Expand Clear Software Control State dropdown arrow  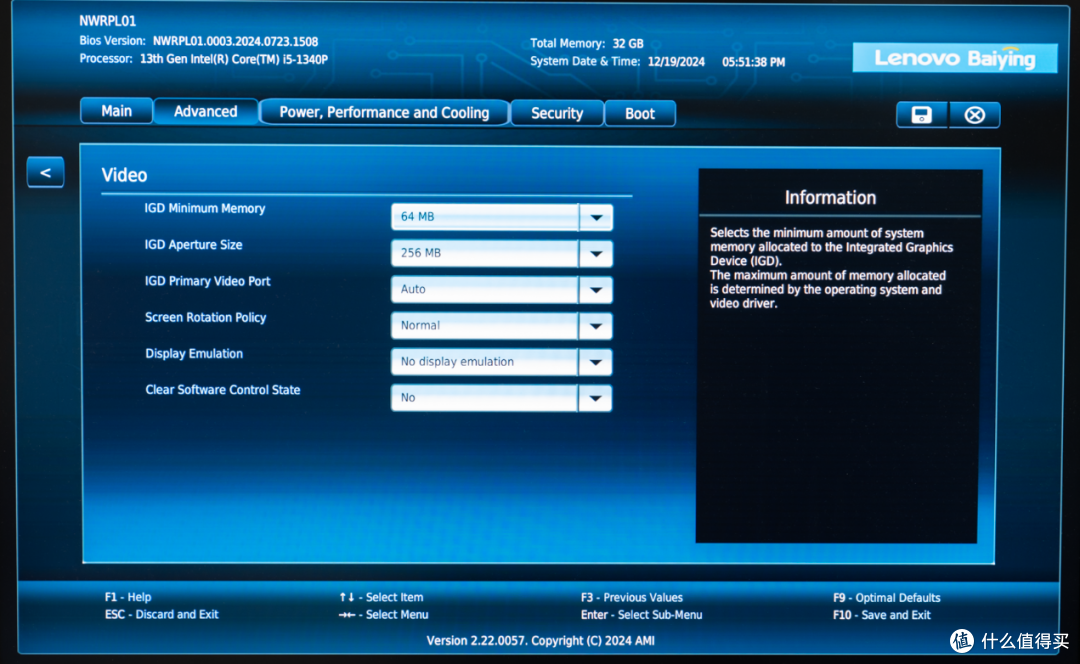click(x=596, y=397)
